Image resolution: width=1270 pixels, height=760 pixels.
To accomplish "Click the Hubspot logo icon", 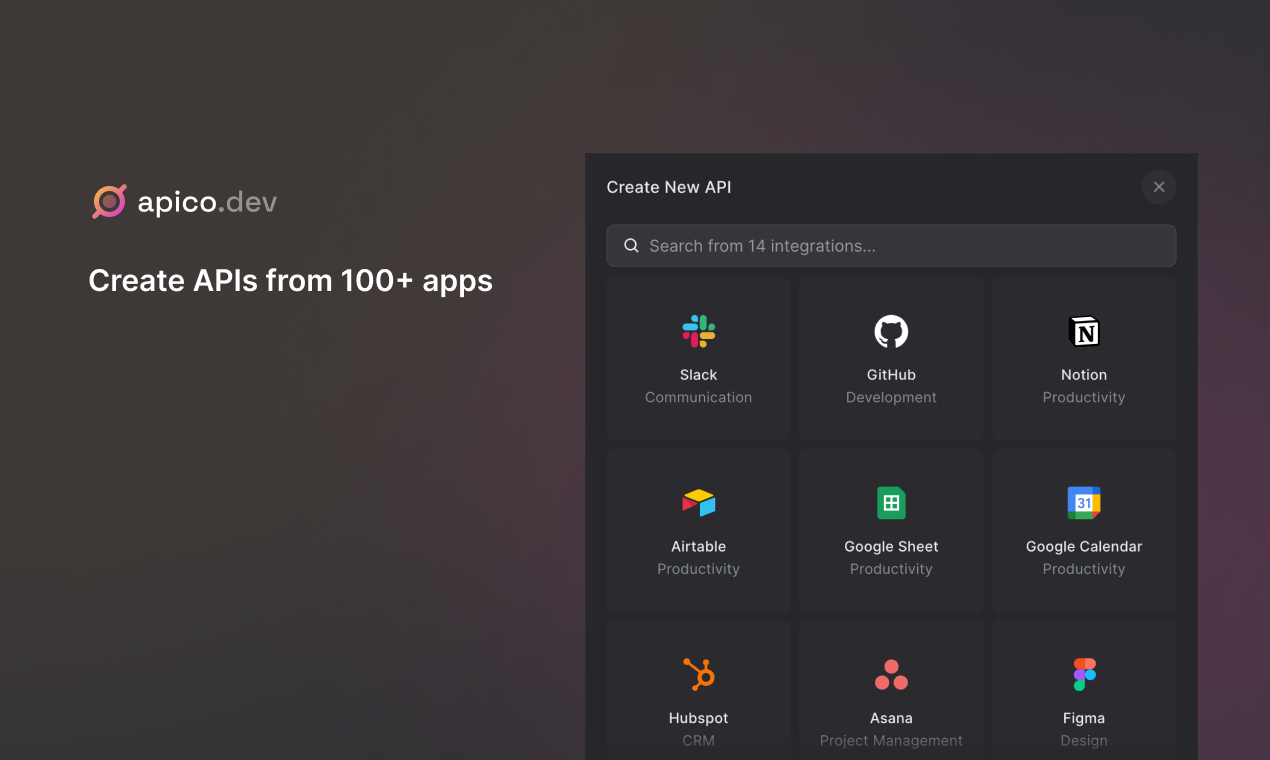I will pos(698,675).
